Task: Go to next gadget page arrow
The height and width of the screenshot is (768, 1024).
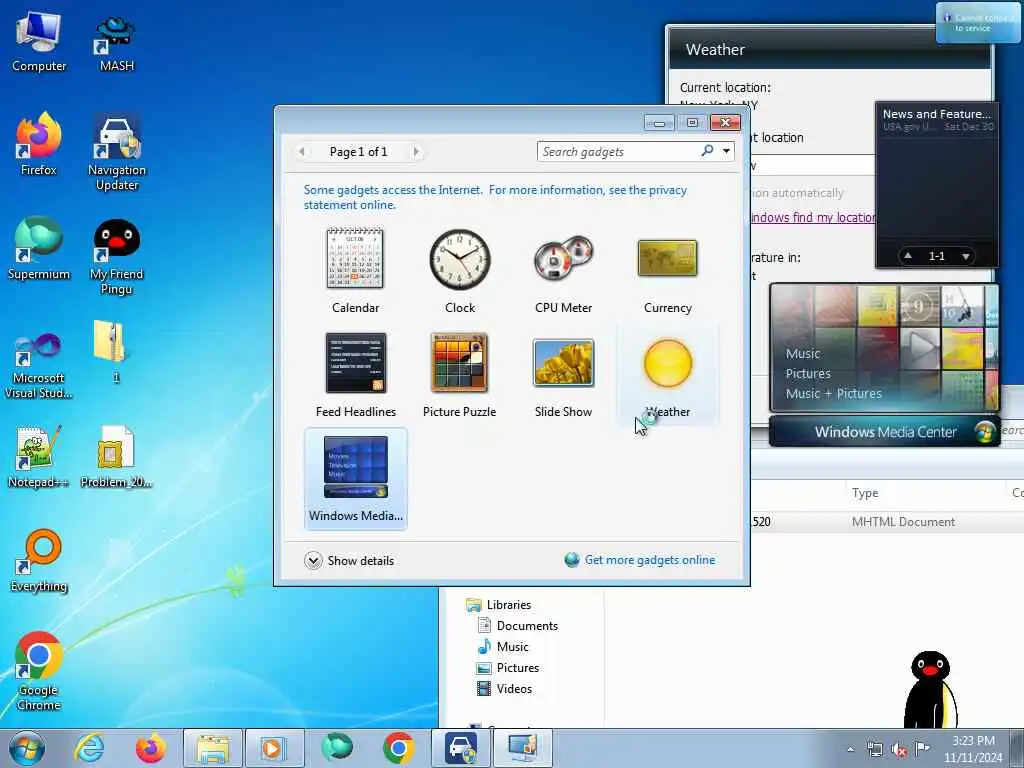Action: pyautogui.click(x=415, y=152)
